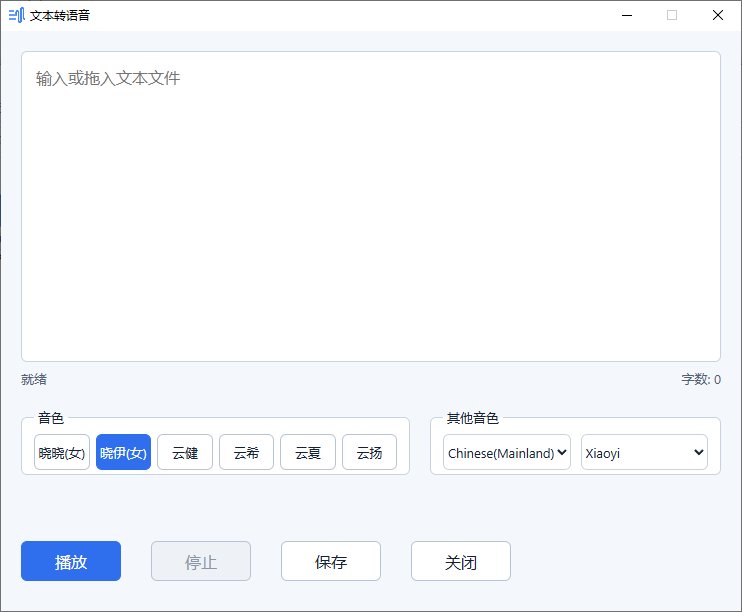Viewport: 742px width, 612px height.
Task: Click the 关闭 button
Action: pyautogui.click(x=461, y=561)
